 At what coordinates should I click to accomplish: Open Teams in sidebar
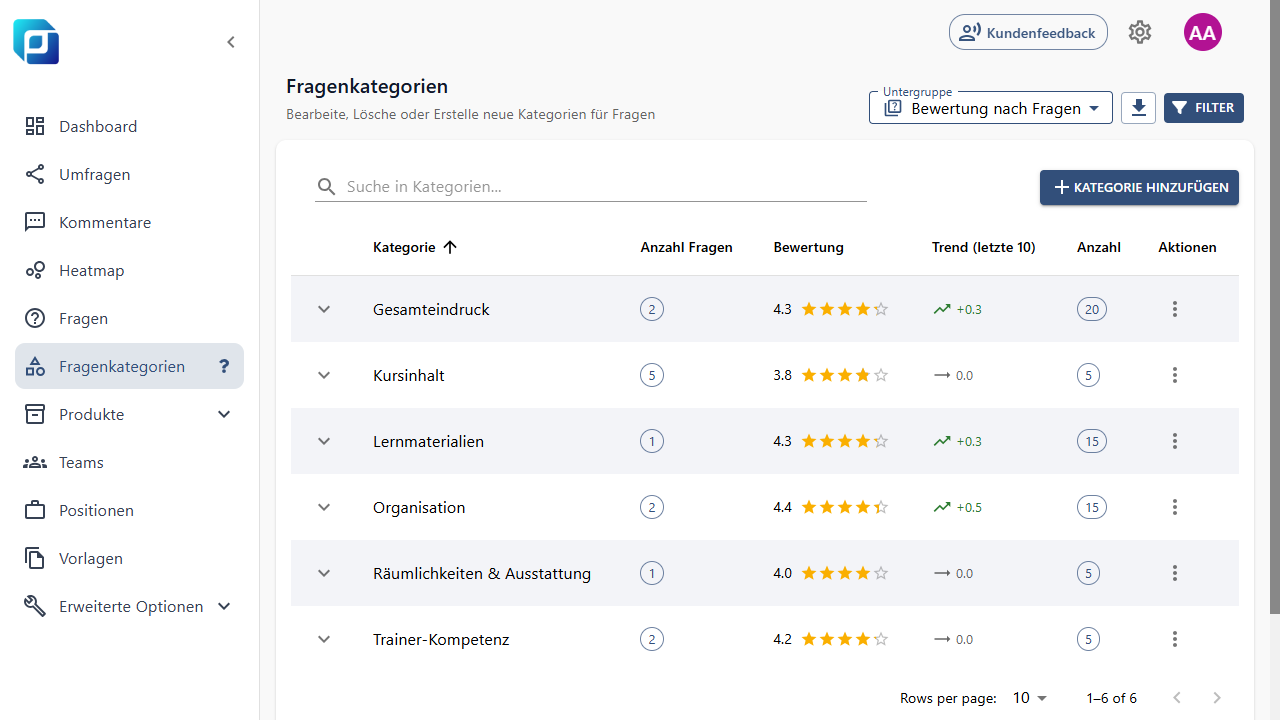pos(129,462)
